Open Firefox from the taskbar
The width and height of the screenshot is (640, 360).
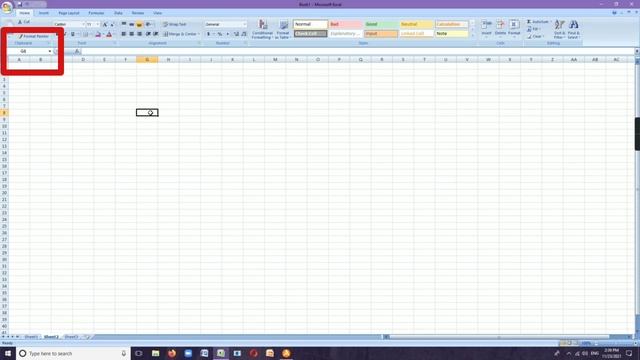coord(172,353)
